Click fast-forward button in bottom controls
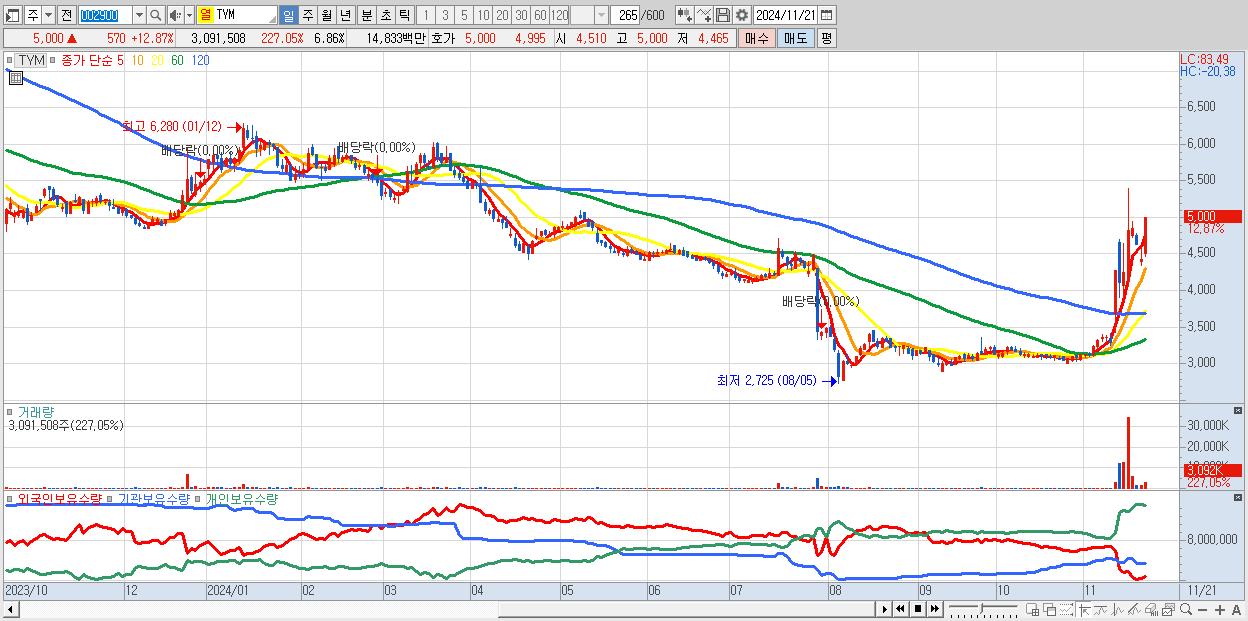Viewport: 1248px width, 621px height. pos(934,609)
